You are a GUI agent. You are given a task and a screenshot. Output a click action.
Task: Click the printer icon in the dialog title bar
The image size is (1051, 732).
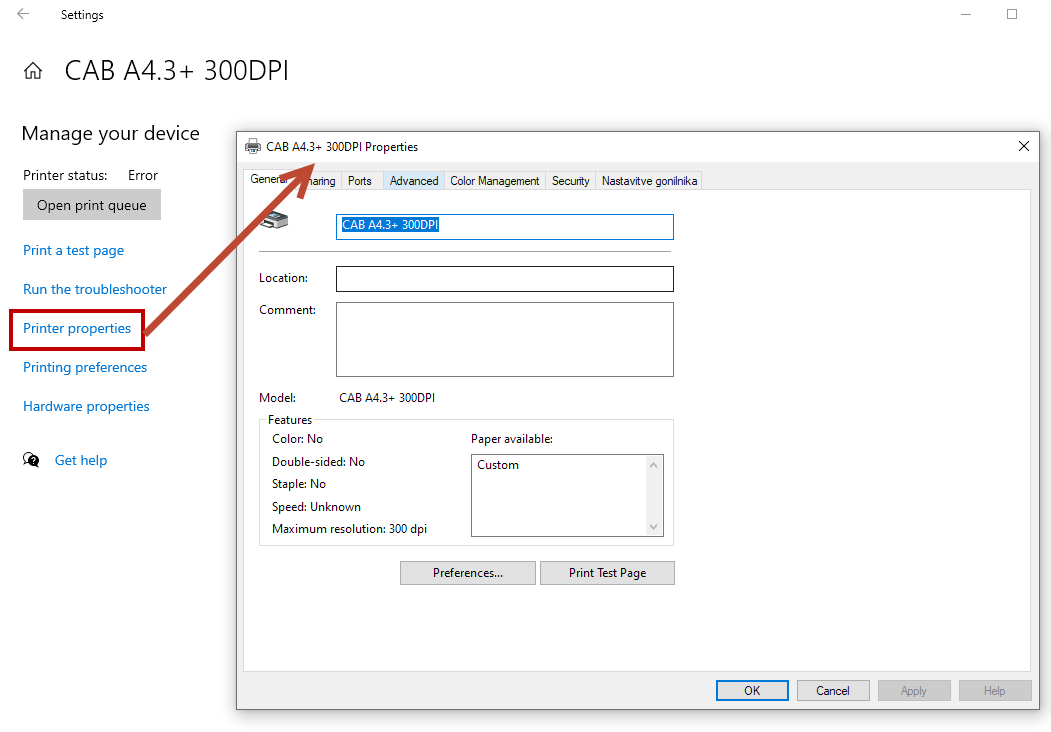point(253,147)
